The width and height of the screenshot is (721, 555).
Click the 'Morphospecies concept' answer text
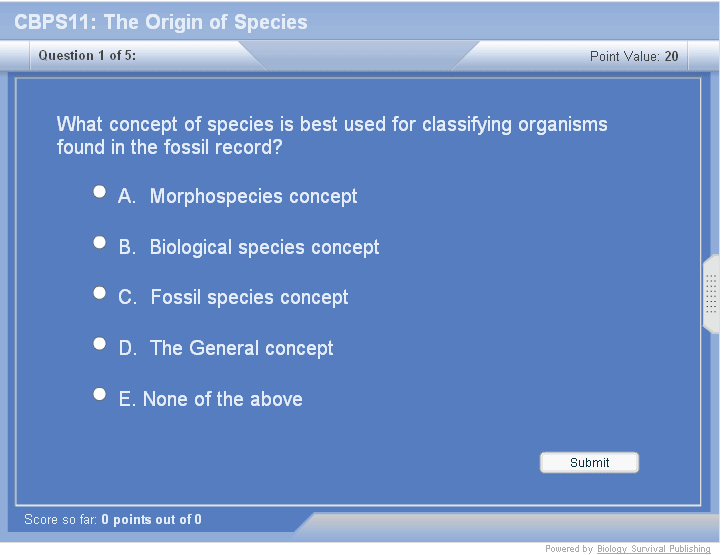coord(253,197)
